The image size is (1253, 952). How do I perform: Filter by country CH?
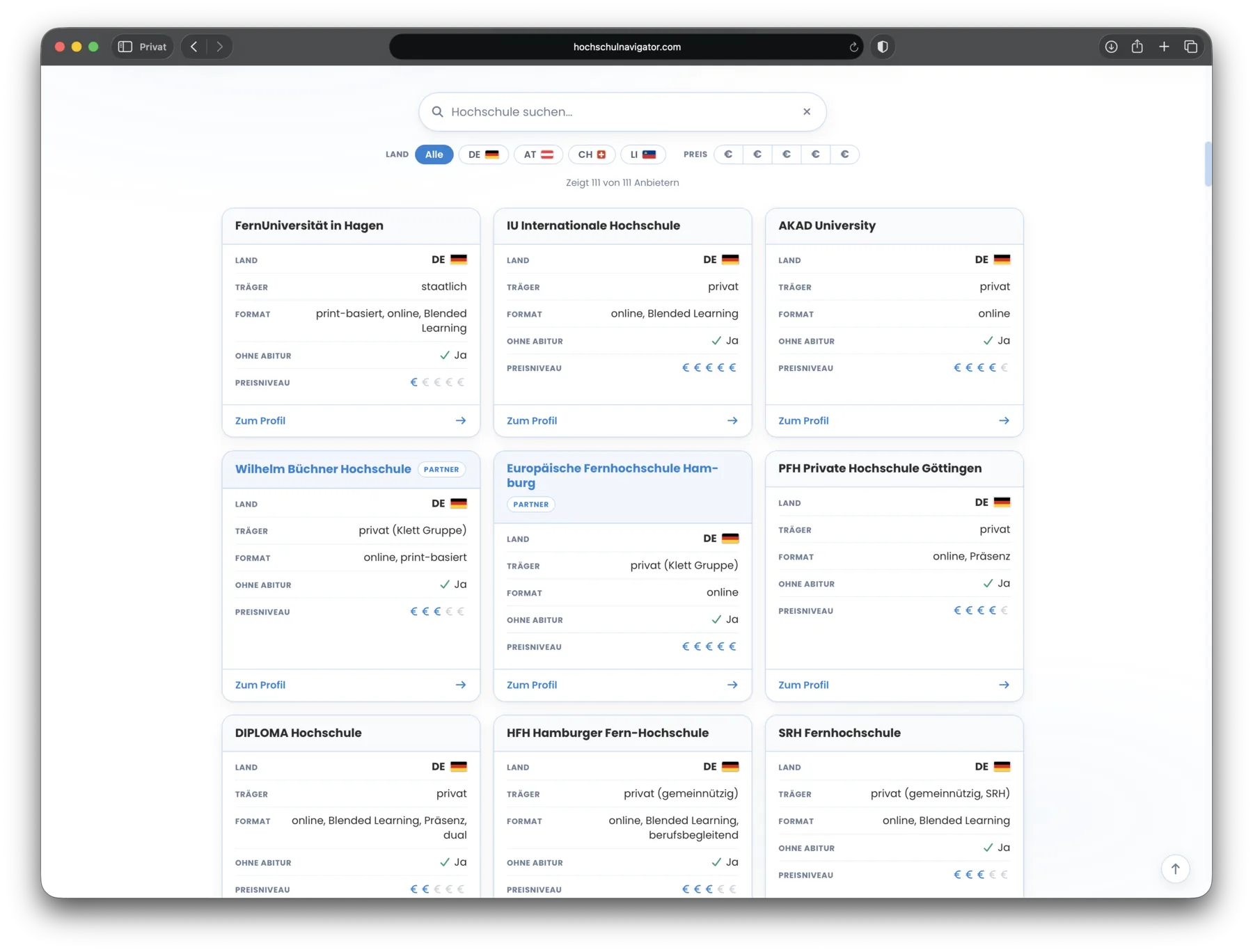tap(592, 154)
